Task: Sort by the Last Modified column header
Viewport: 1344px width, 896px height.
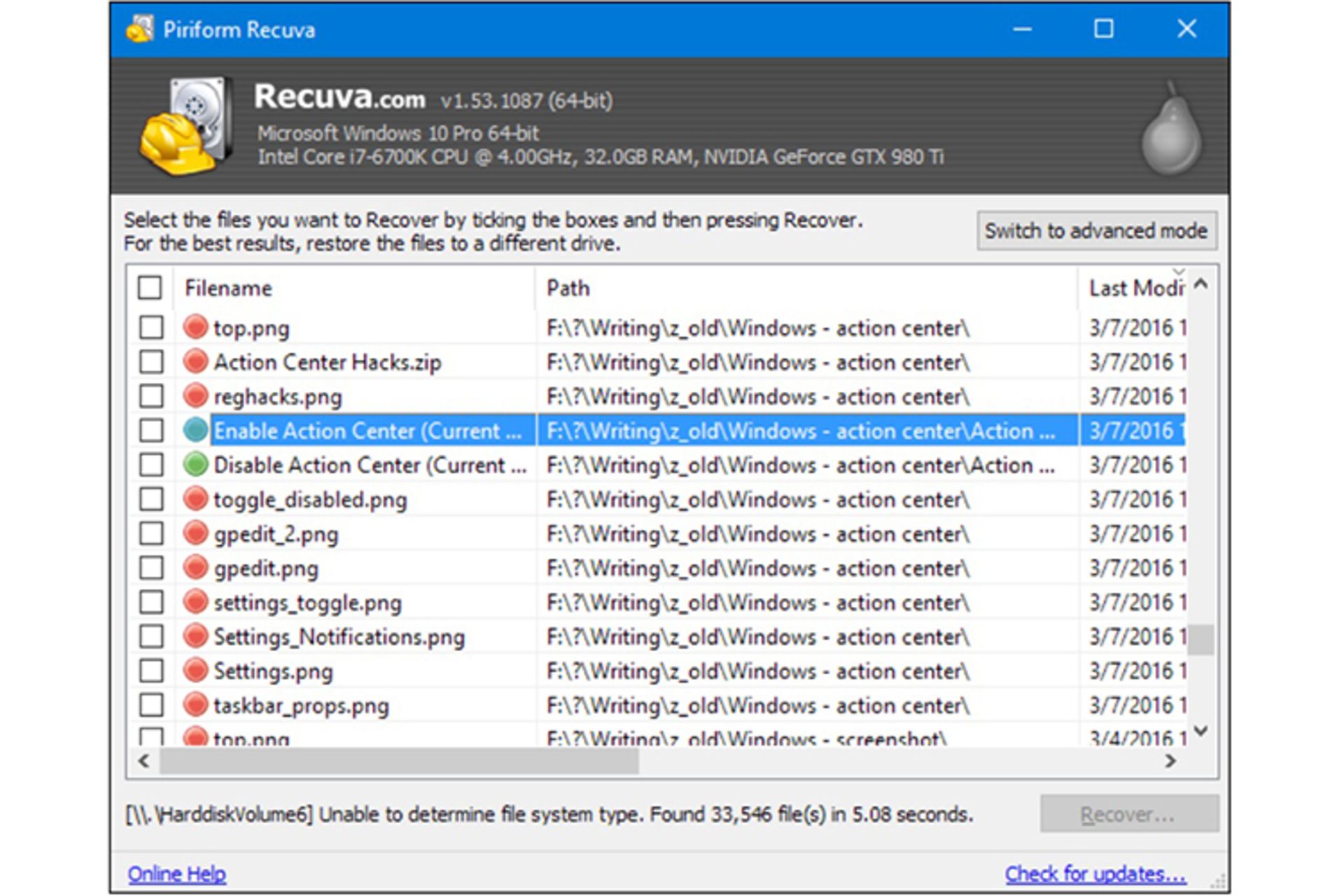Action: pos(1132,288)
